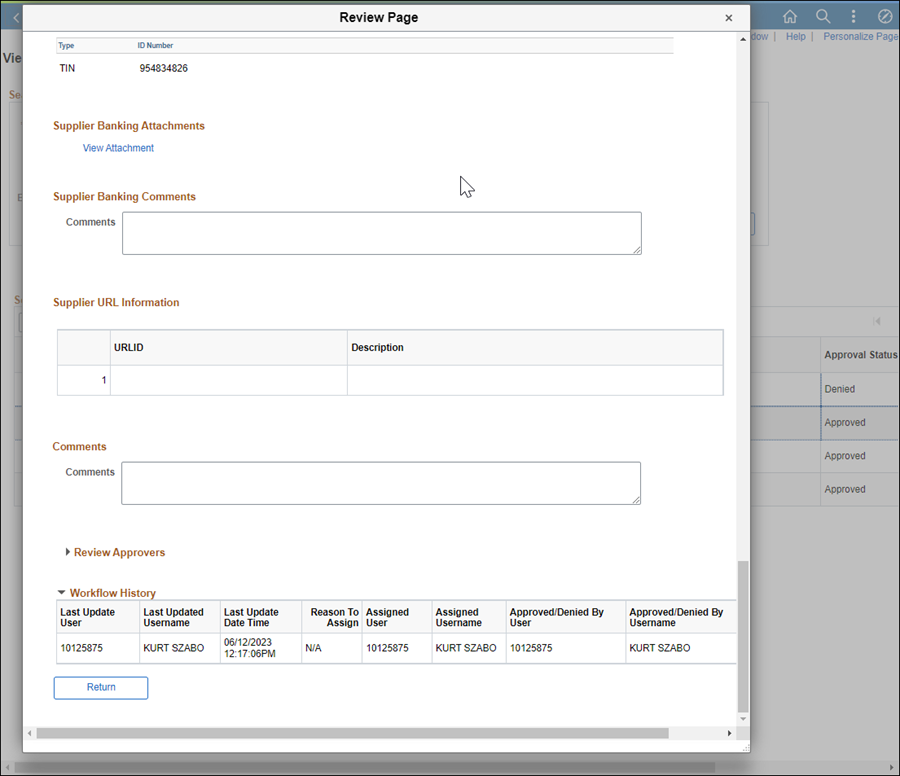Click the empty URLID cell in row 1

pyautogui.click(x=228, y=380)
